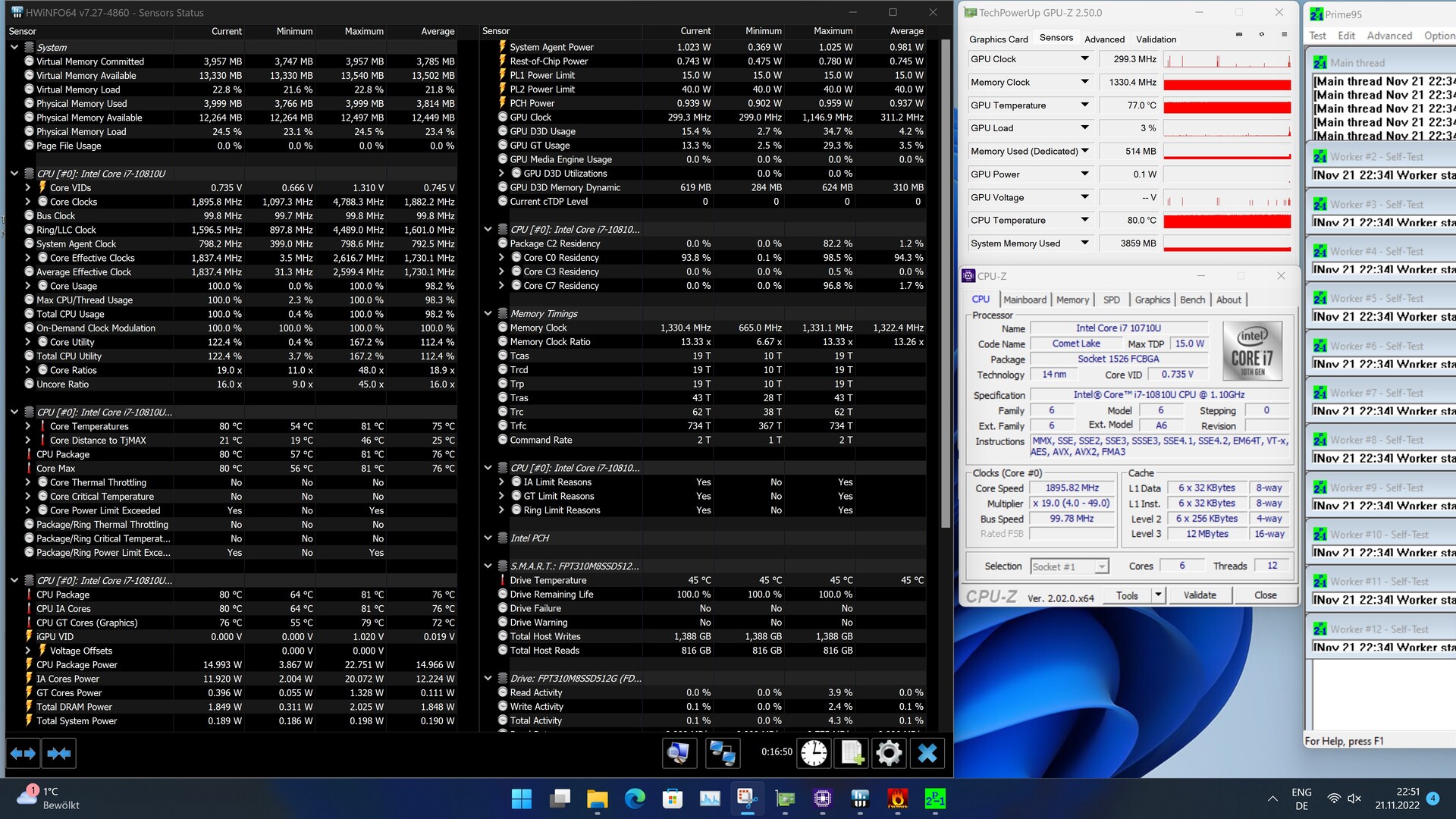Open the GPU Temperature sensor dropdown
Image resolution: width=1456 pixels, height=819 pixels.
(x=1084, y=105)
